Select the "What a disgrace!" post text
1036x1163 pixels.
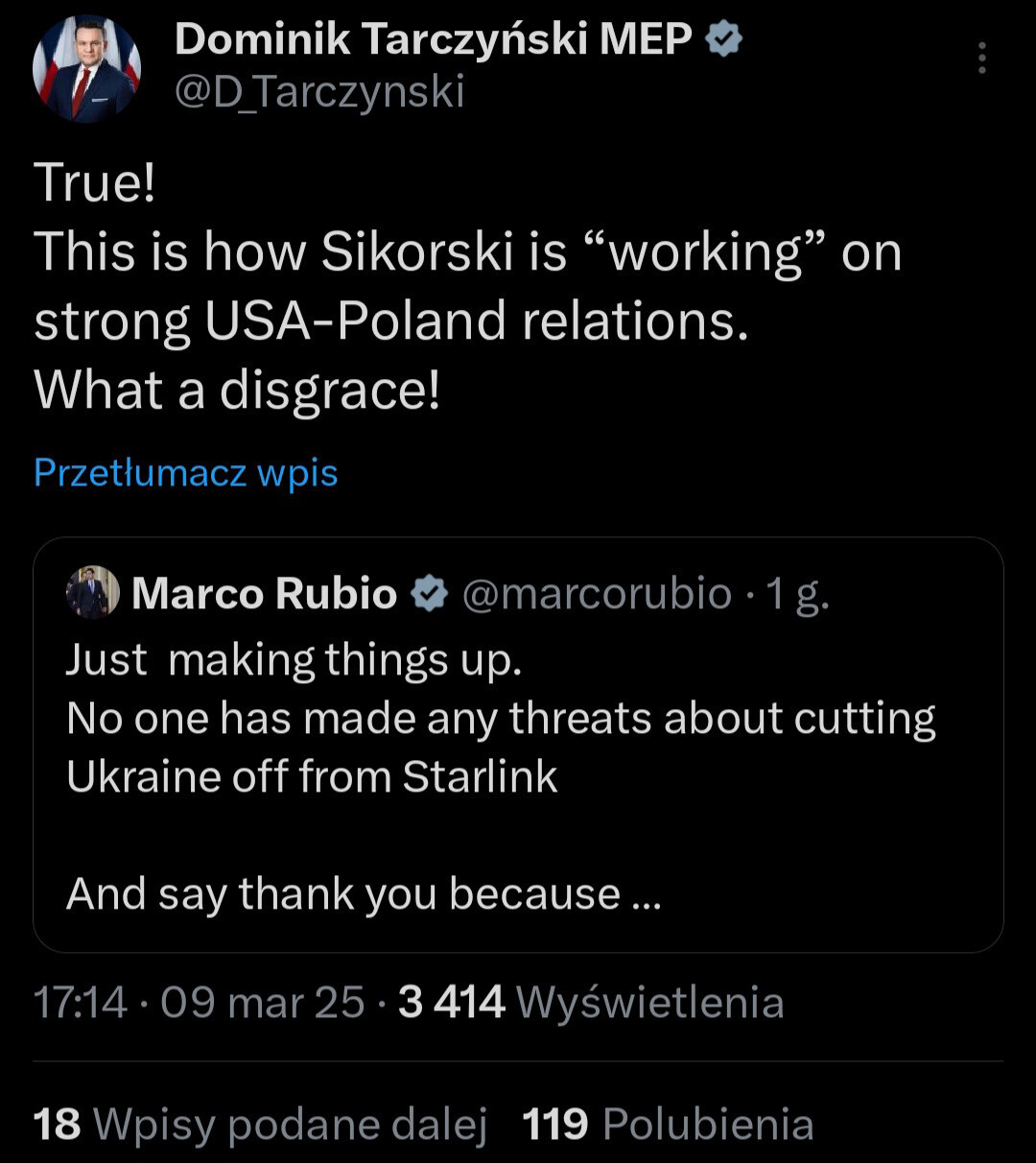click(x=237, y=390)
